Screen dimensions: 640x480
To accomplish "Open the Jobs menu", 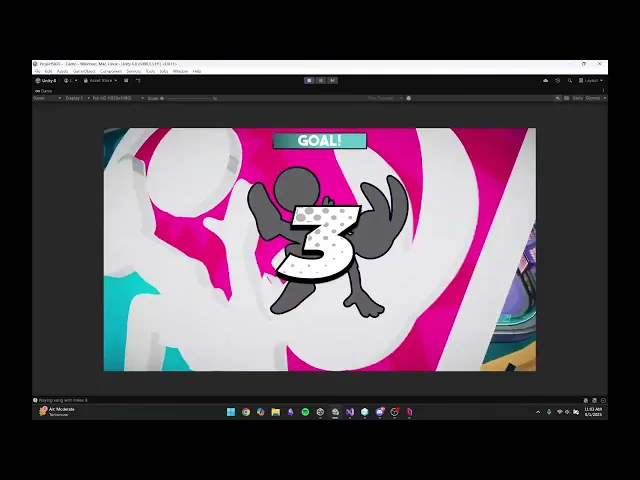I will tap(164, 71).
